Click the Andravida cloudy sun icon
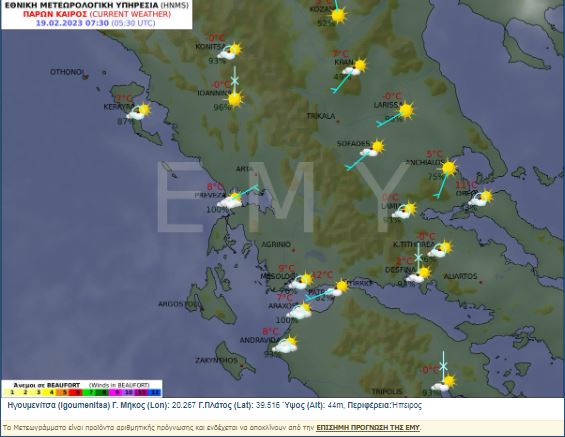Screen dimensions: 565x437 [x=285, y=345]
